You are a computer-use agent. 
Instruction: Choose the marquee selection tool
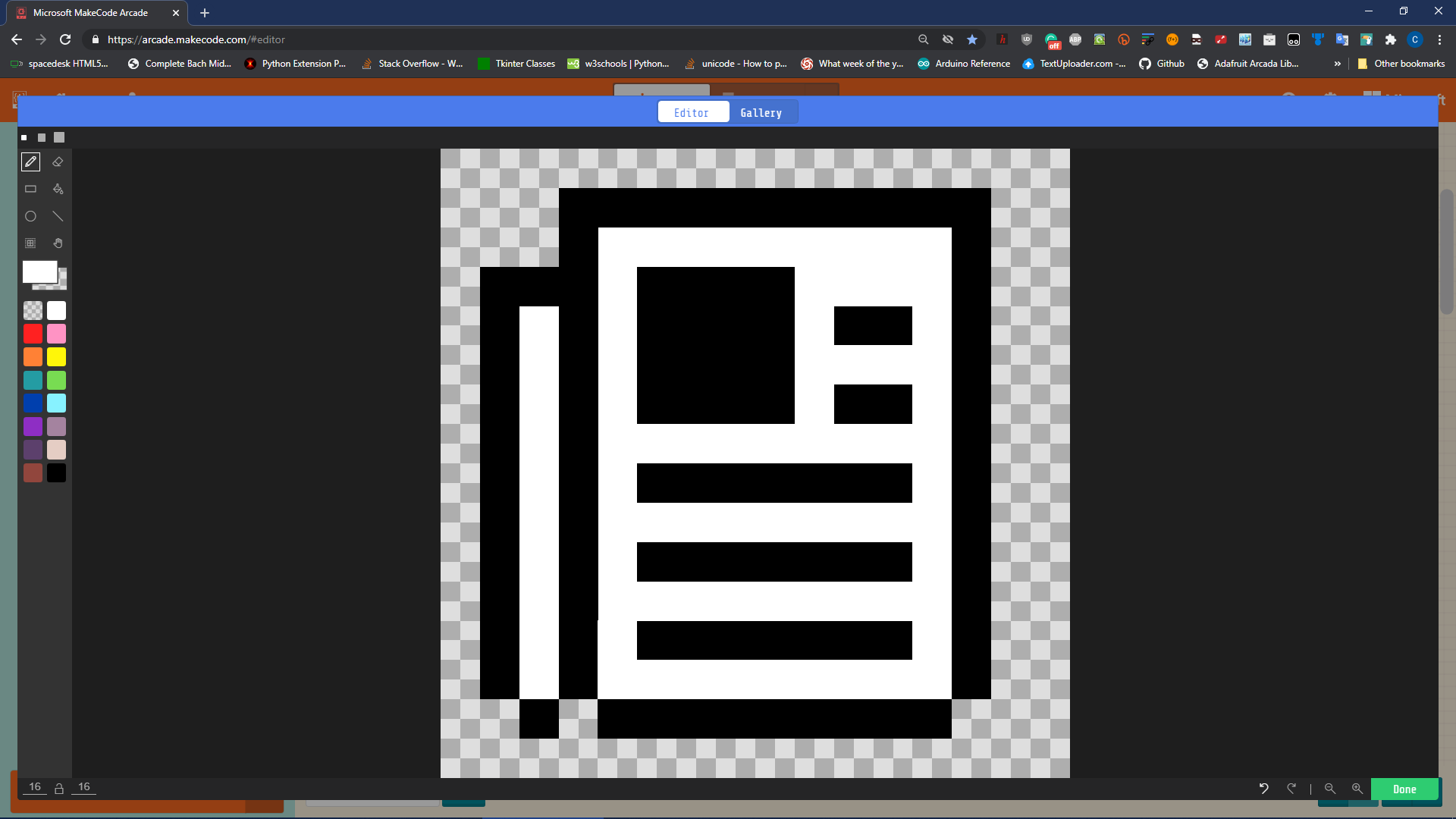(x=30, y=243)
